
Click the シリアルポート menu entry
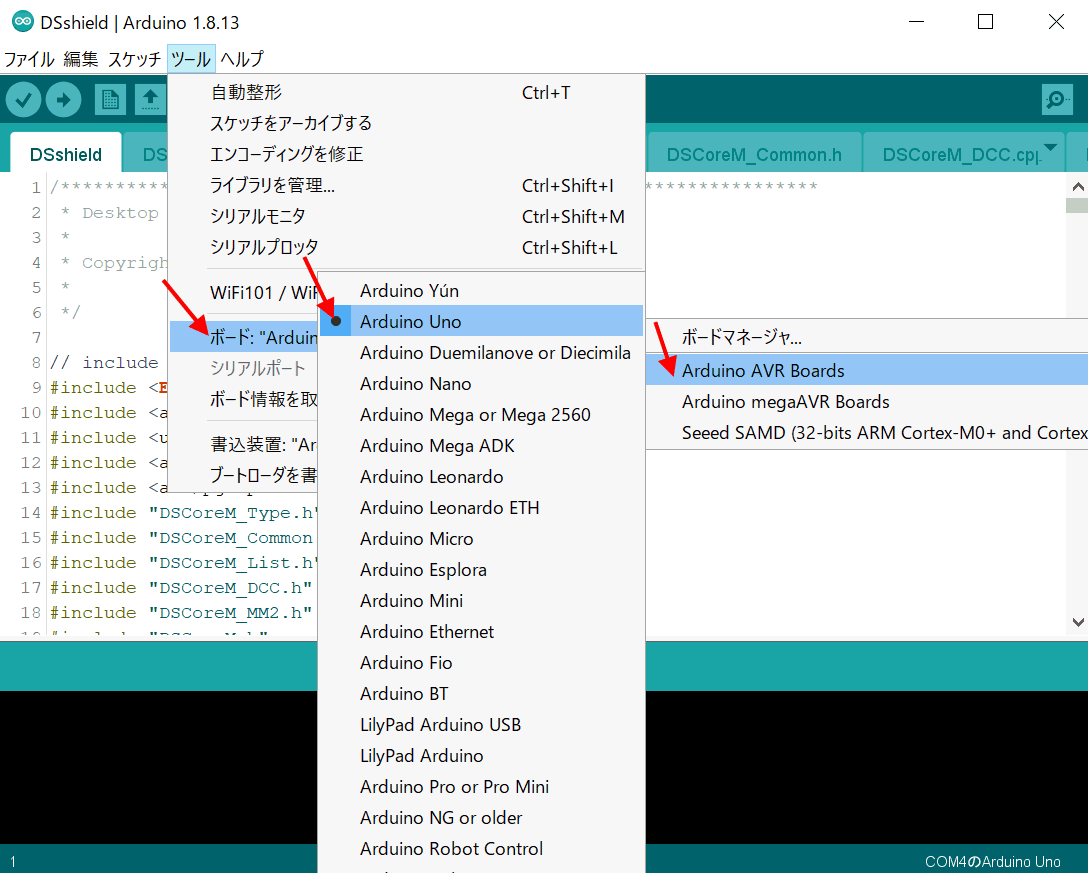[x=244, y=368]
